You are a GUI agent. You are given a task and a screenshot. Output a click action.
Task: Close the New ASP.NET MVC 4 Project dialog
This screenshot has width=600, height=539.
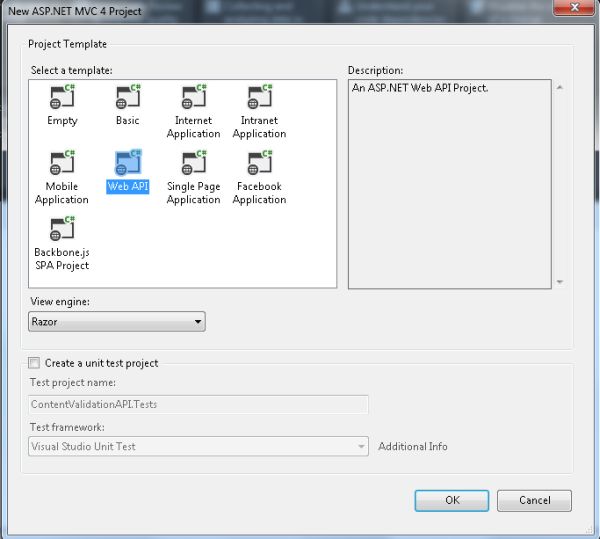pyautogui.click(x=574, y=7)
